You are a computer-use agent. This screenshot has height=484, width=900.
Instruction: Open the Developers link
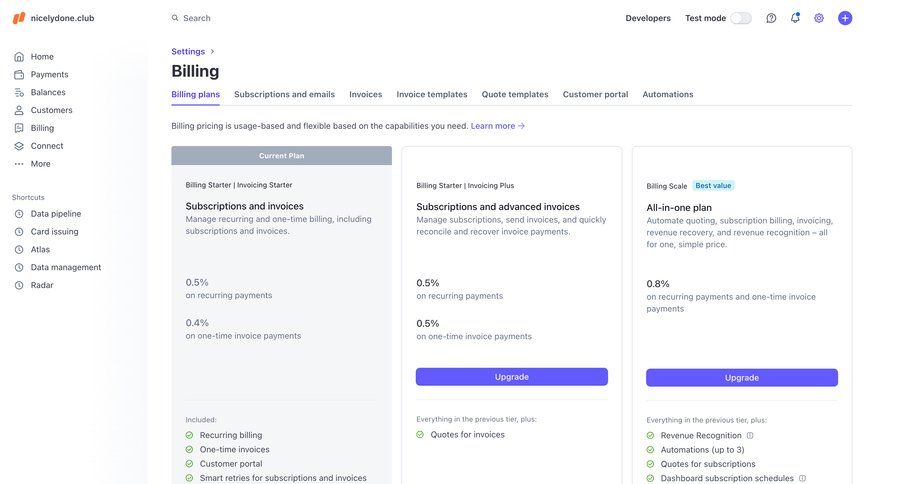pos(648,18)
